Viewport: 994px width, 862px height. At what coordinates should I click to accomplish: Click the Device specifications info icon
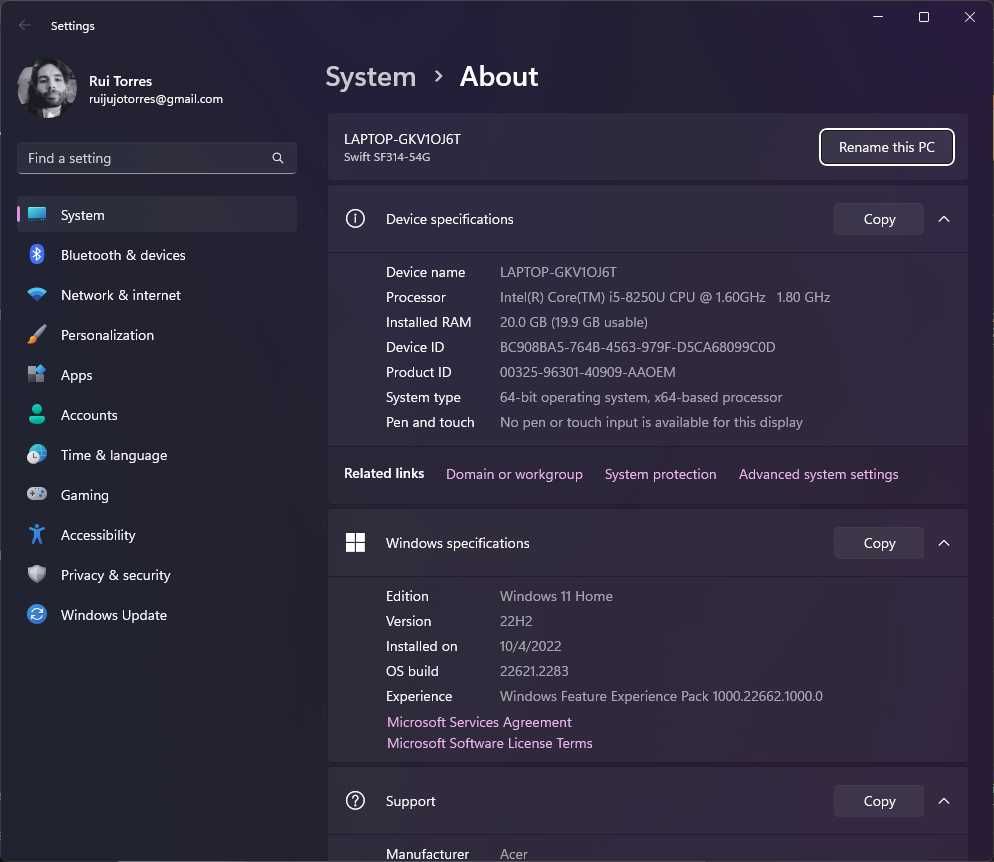coord(355,219)
